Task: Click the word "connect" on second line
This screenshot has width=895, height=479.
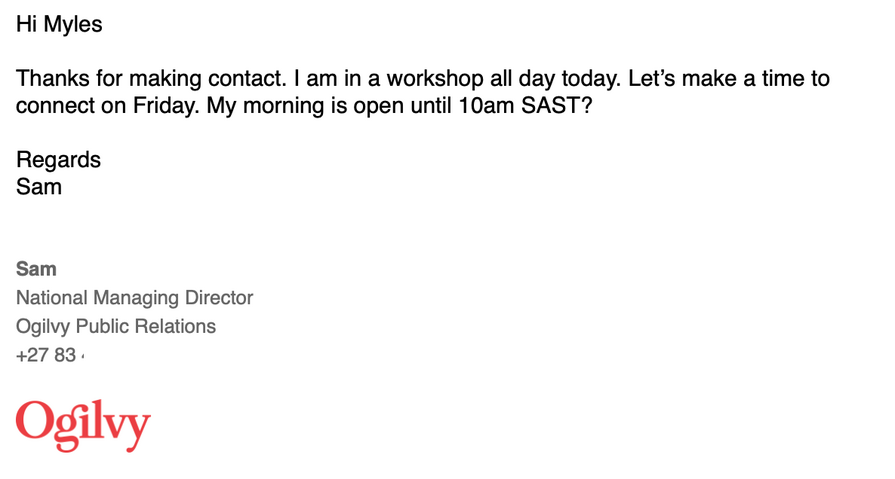Action: [54, 106]
